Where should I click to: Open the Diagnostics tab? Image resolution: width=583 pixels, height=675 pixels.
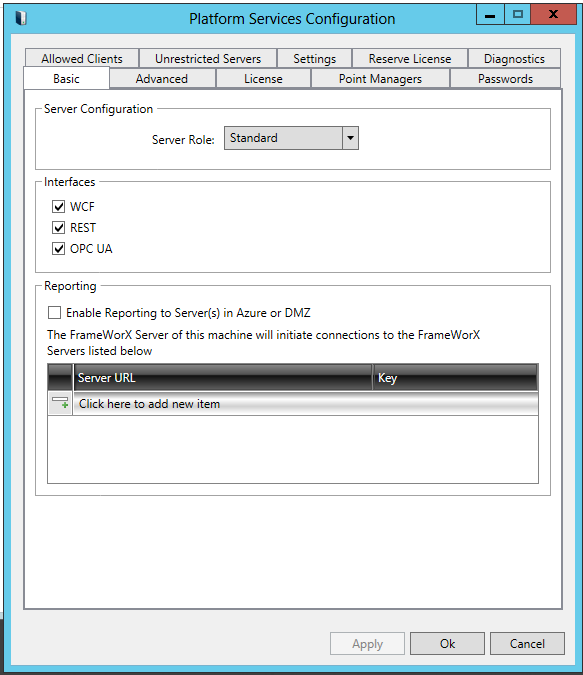514,59
